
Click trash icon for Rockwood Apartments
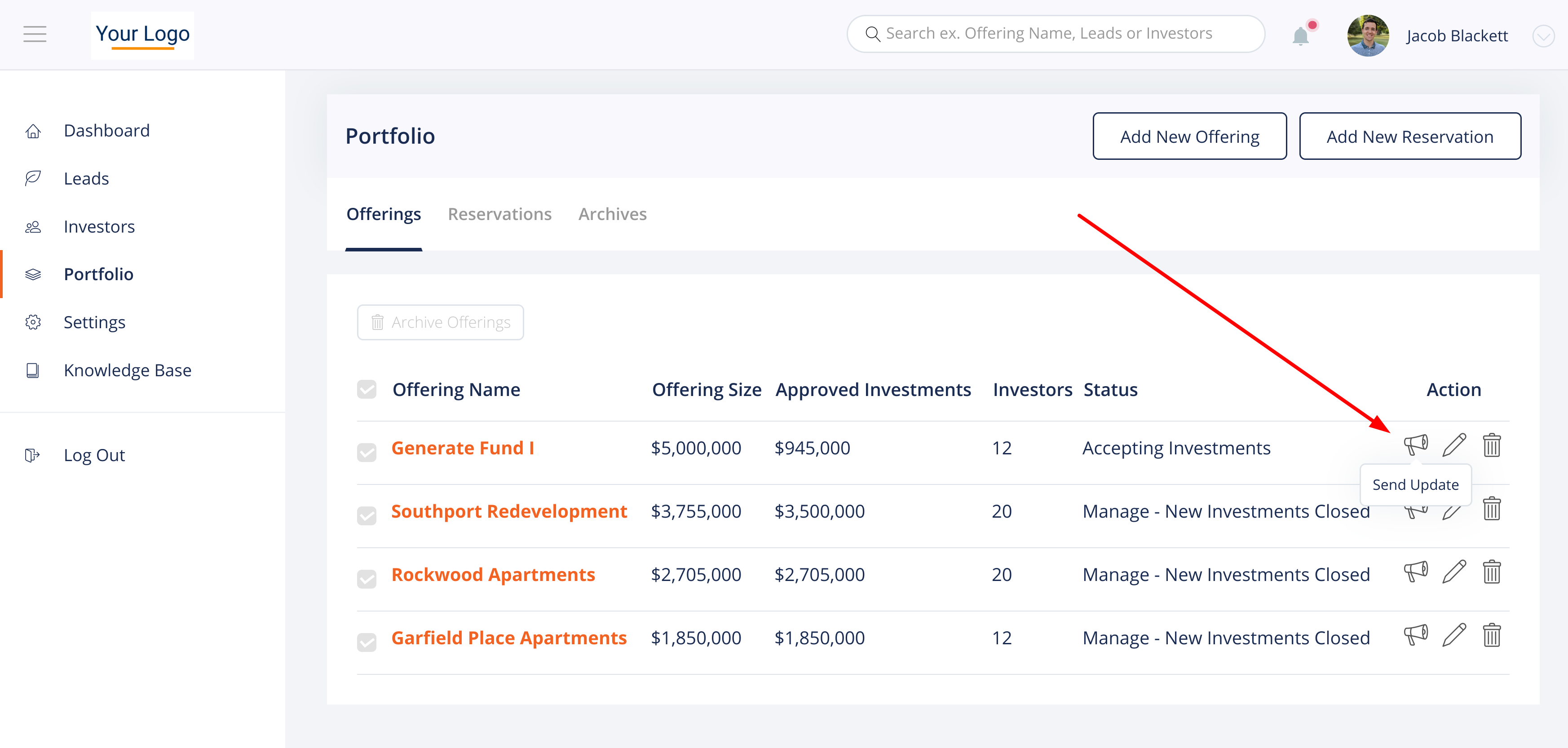[1491, 572]
